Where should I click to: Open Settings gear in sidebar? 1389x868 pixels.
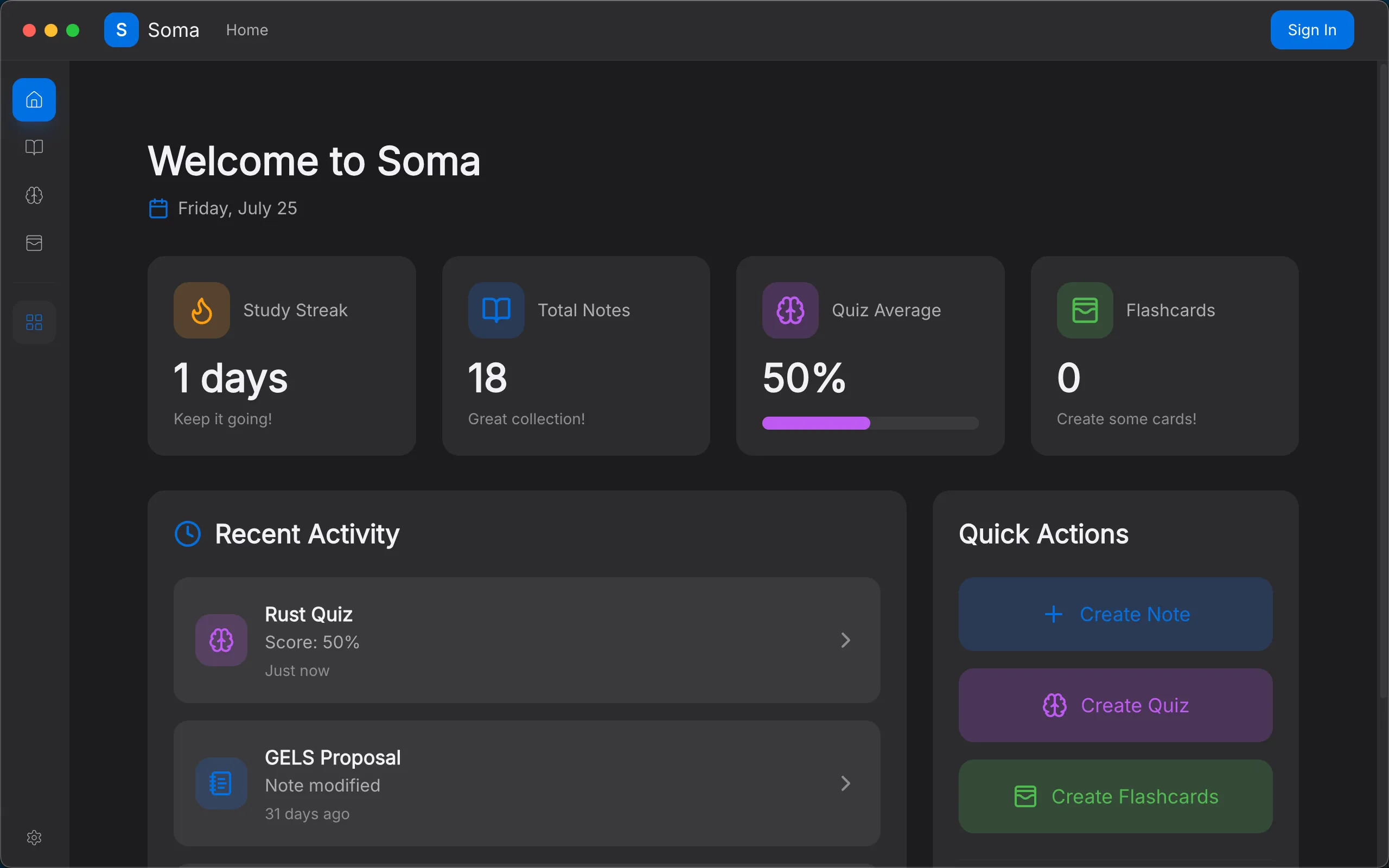click(34, 838)
